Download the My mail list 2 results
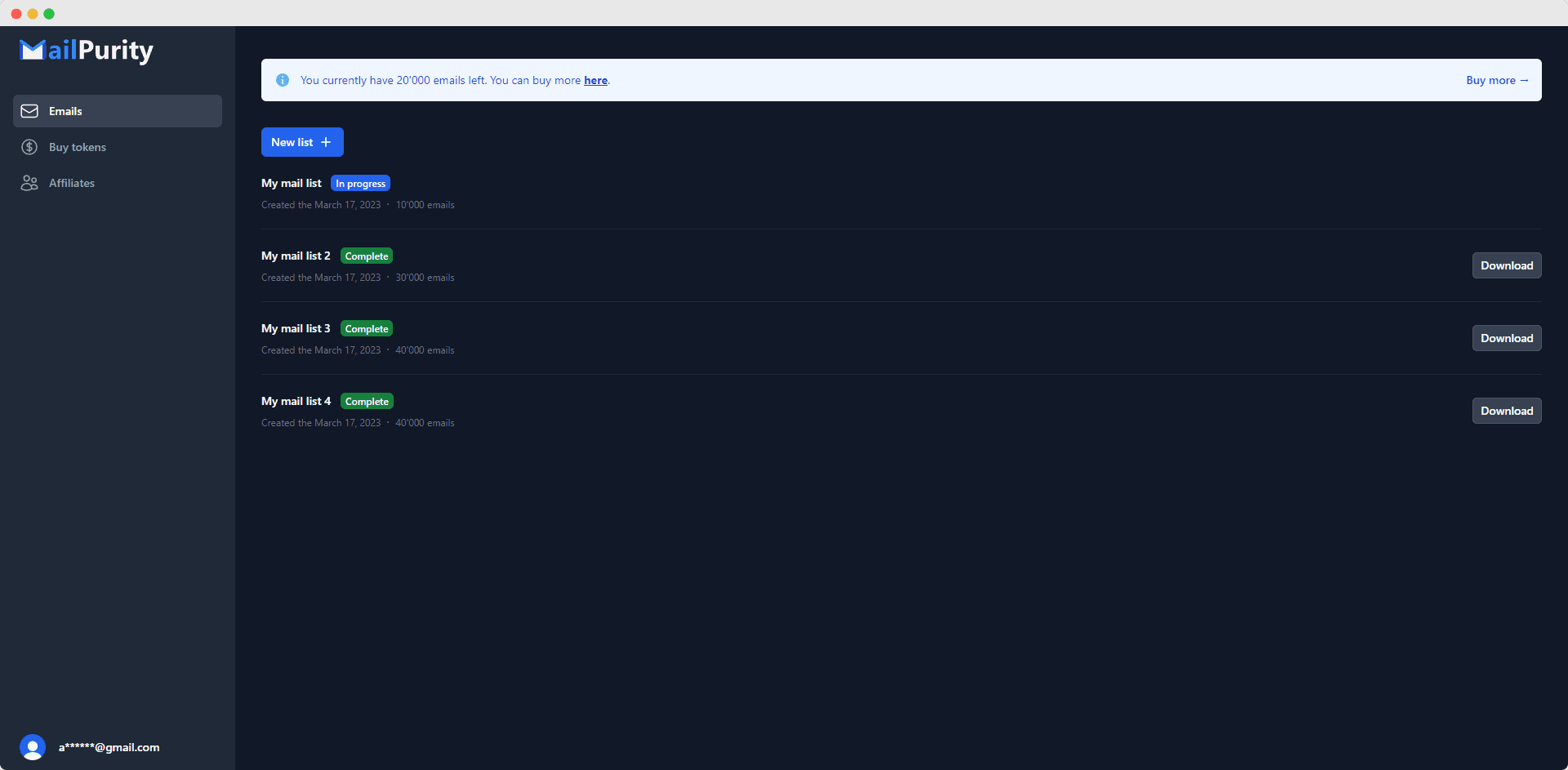Image resolution: width=1568 pixels, height=770 pixels. click(x=1507, y=265)
